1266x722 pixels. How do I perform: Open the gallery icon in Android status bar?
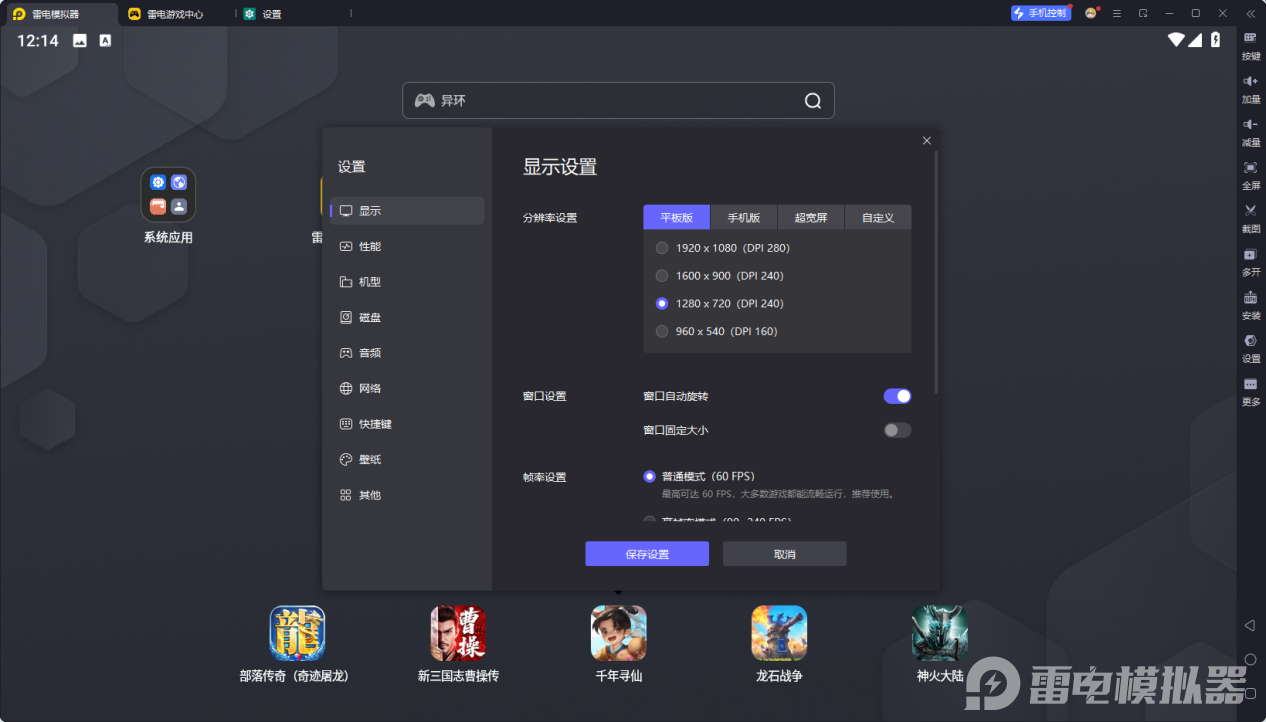80,41
